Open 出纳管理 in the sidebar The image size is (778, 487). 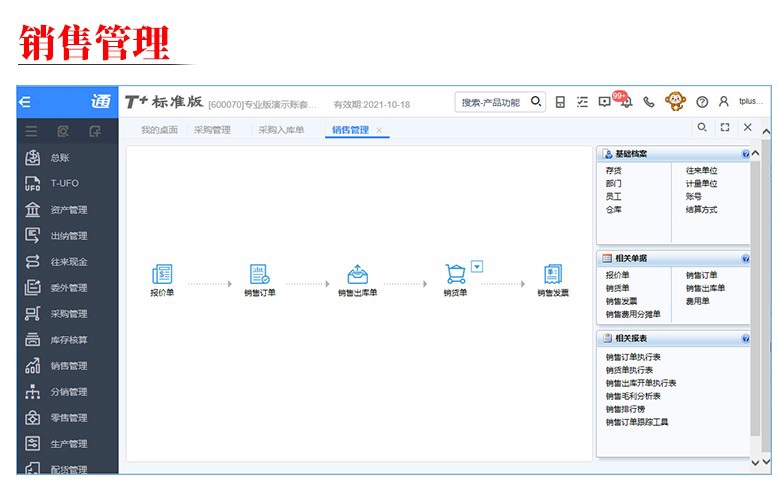pos(67,236)
